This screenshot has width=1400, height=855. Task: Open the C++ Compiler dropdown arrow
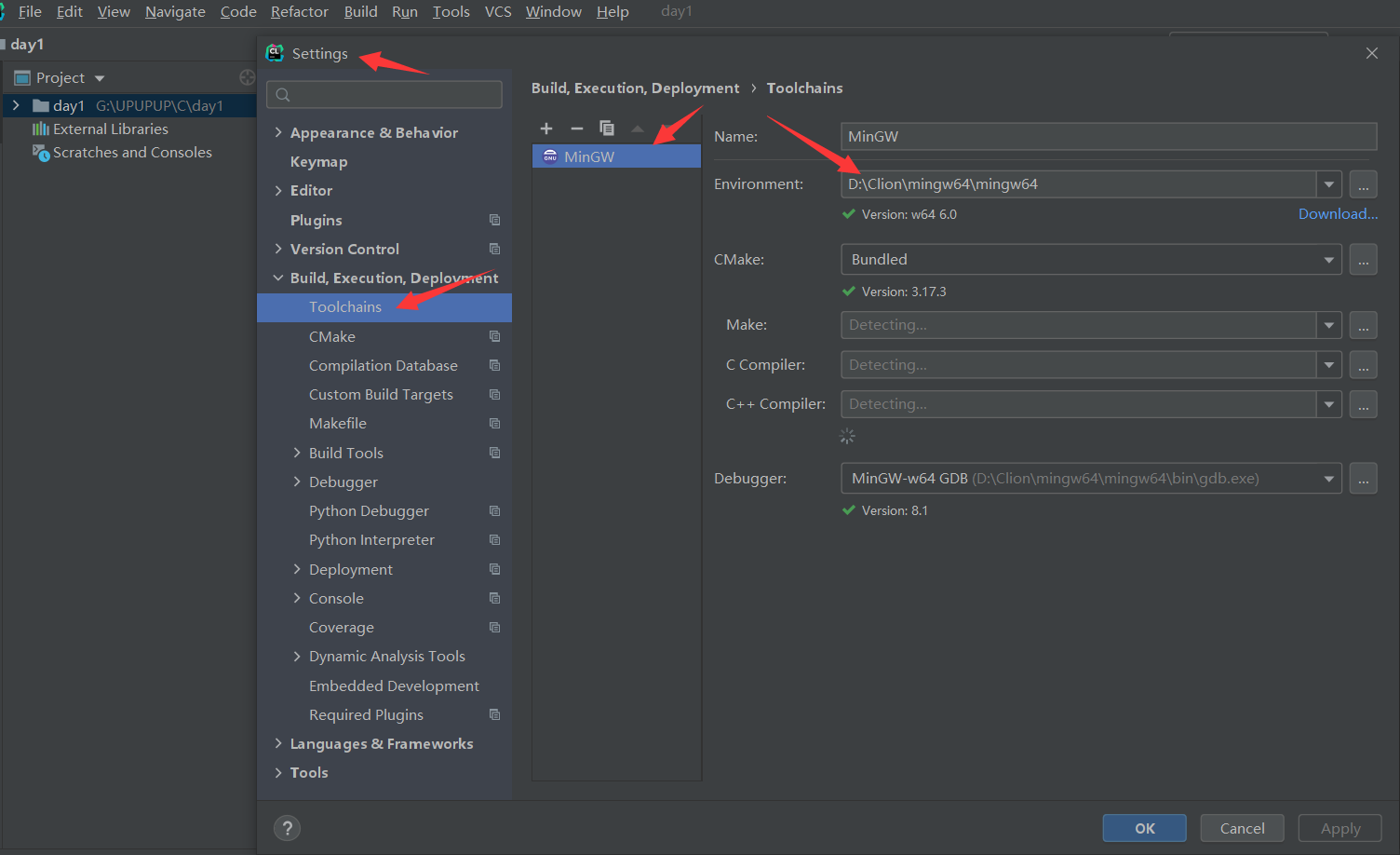point(1329,404)
